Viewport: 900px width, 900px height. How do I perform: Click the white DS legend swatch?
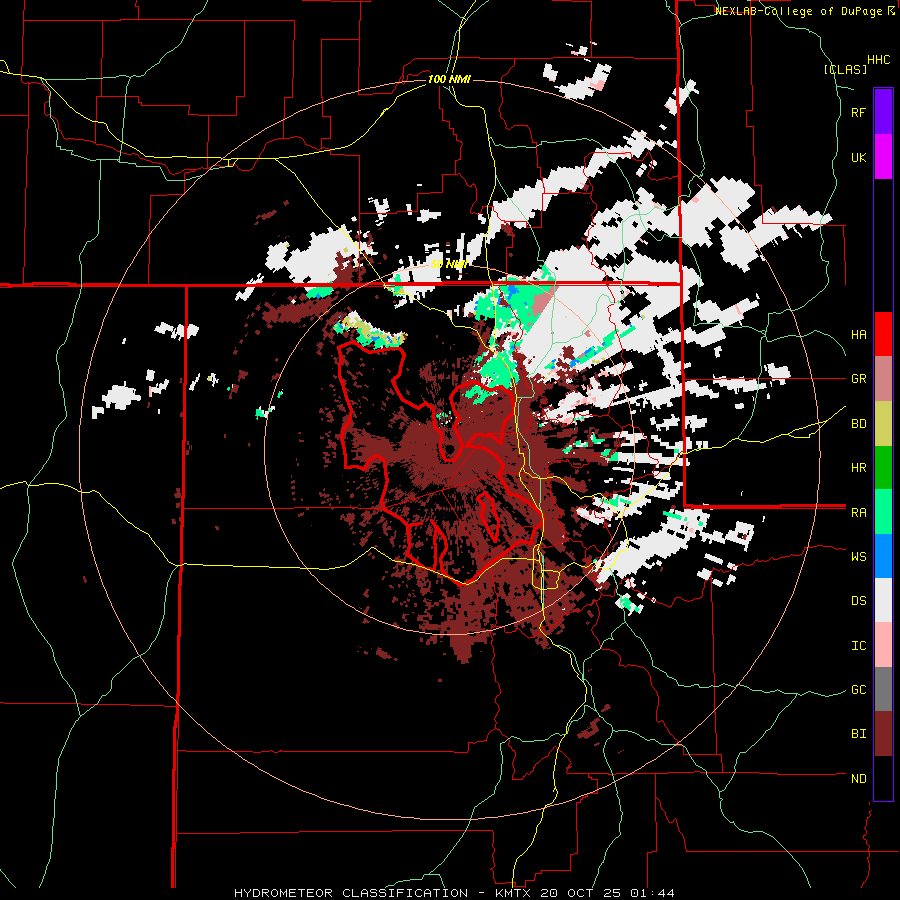tap(883, 600)
